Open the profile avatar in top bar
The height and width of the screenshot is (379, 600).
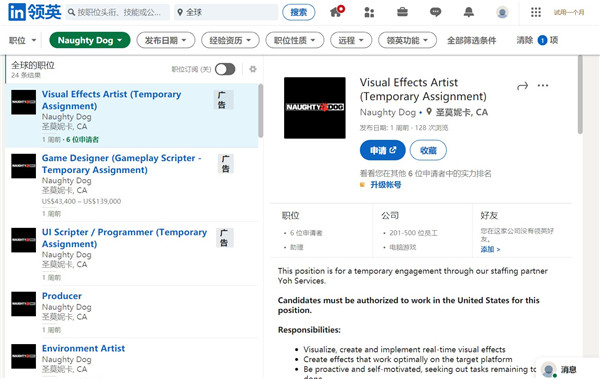point(502,12)
